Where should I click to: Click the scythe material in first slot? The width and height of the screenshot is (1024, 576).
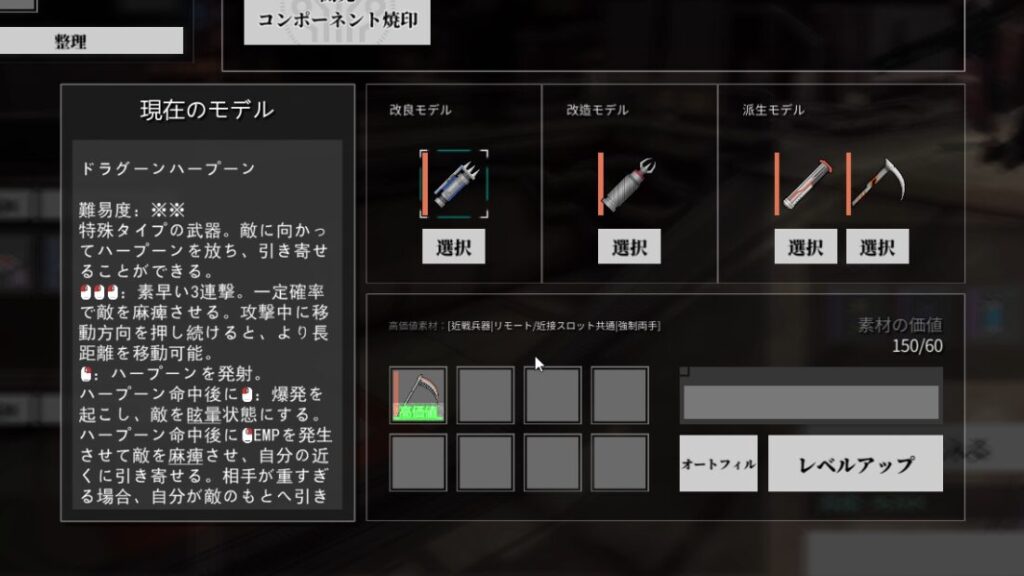point(418,395)
